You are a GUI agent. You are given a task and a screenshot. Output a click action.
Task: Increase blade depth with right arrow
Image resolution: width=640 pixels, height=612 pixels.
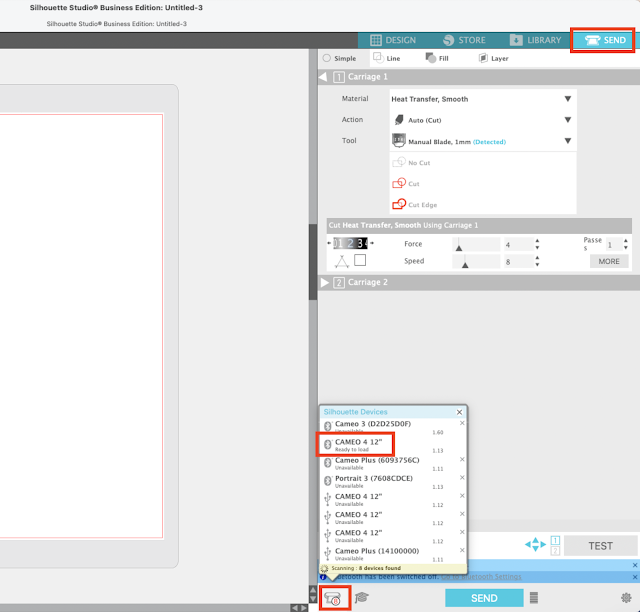click(372, 243)
